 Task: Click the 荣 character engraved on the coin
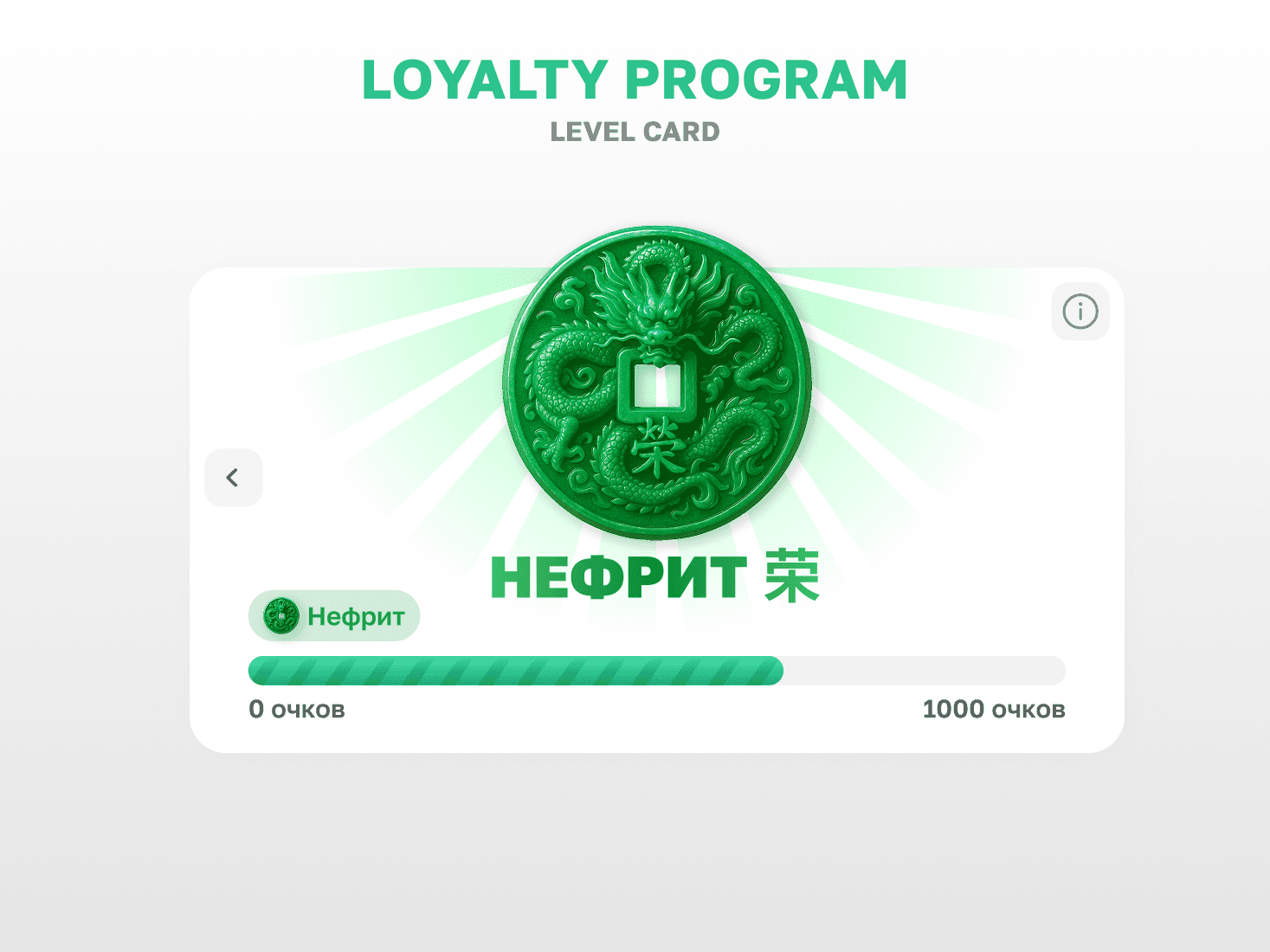[658, 448]
